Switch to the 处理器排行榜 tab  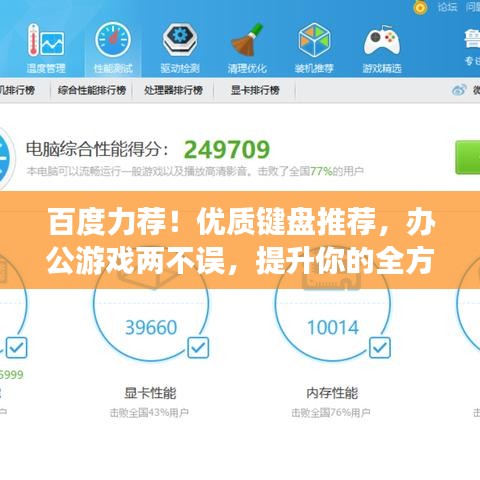[x=173, y=90]
